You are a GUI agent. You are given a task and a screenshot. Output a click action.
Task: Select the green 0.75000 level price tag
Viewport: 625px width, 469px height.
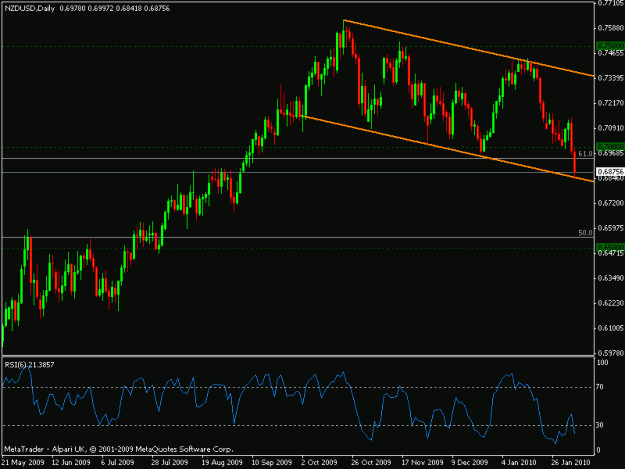pyautogui.click(x=610, y=46)
